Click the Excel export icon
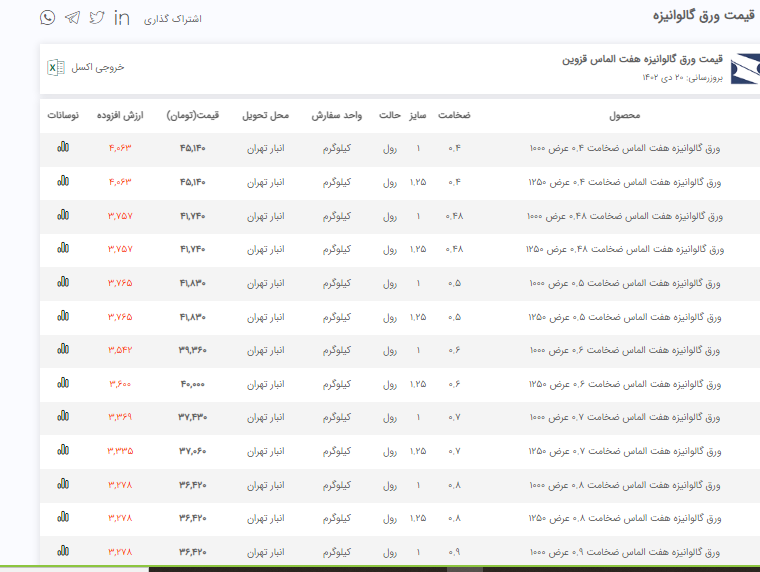Screen dimensions: 760x572 55,67
